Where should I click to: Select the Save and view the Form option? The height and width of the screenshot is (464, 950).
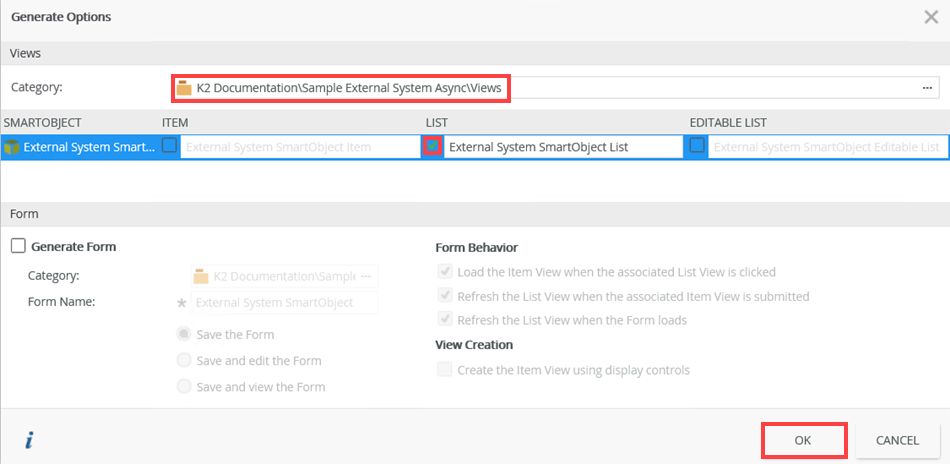click(184, 386)
